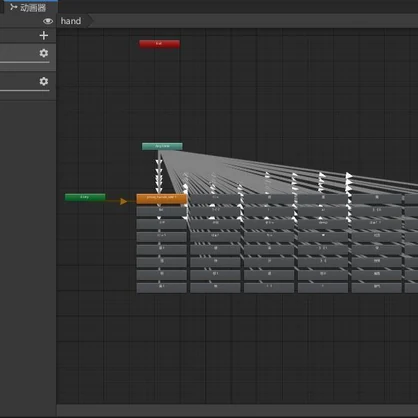Select the teal Any State node
The width and height of the screenshot is (418, 418).
point(162,146)
